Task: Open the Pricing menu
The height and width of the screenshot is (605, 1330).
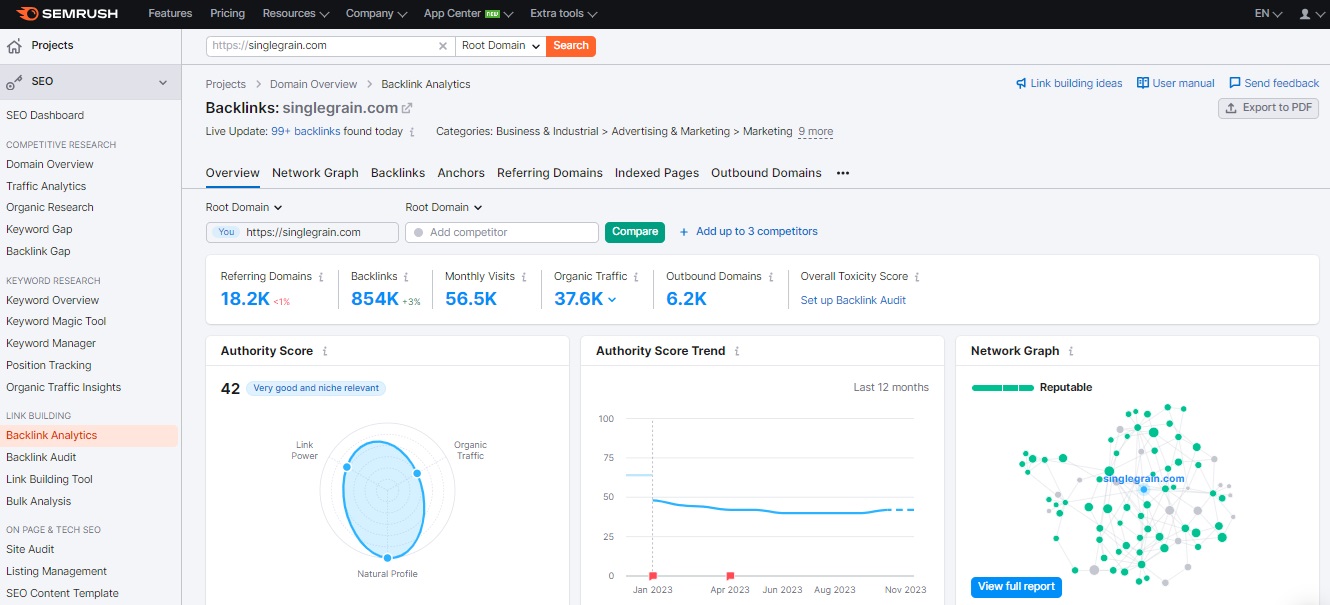Action: point(227,14)
